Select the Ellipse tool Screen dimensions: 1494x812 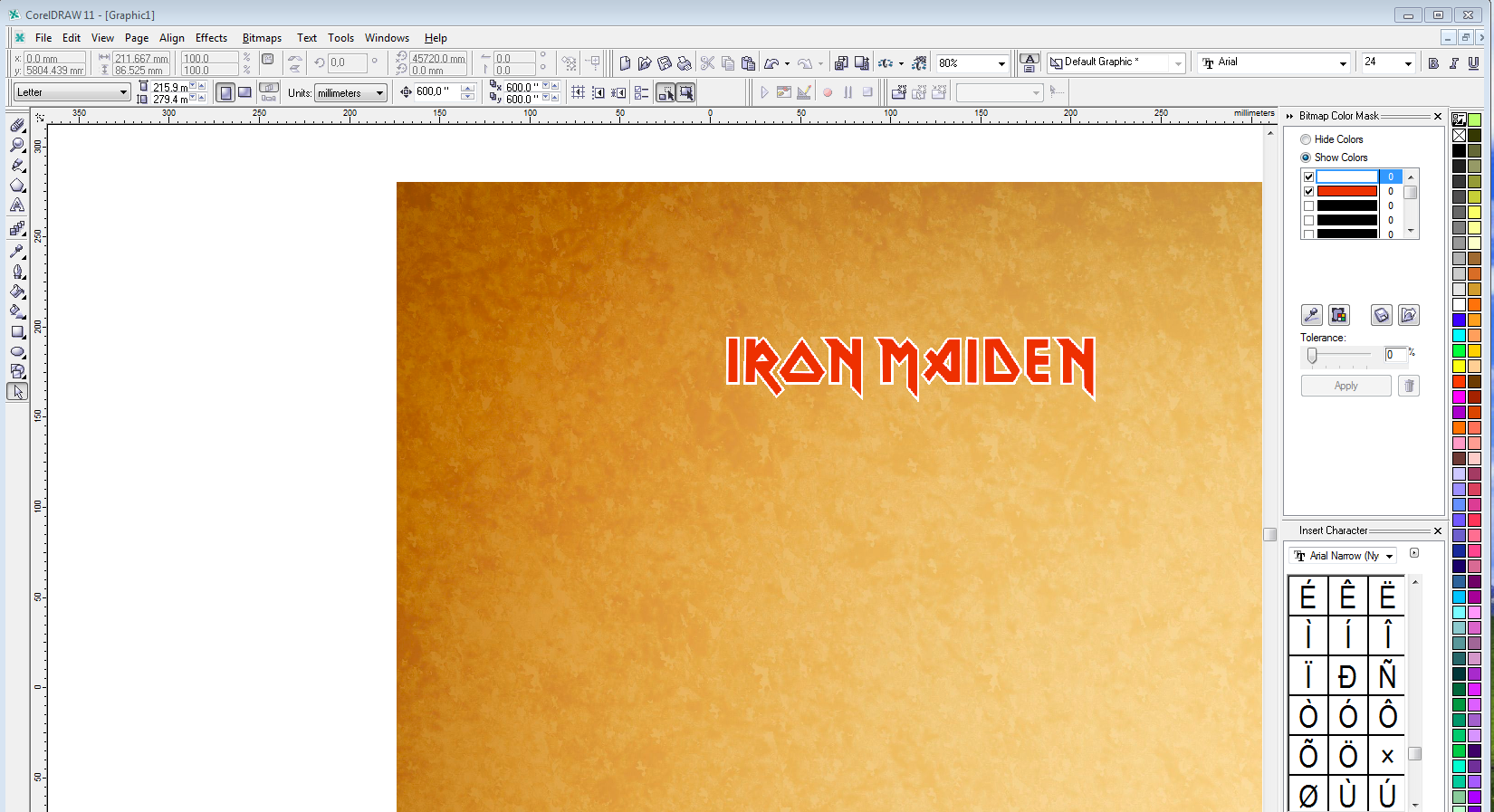[x=17, y=352]
